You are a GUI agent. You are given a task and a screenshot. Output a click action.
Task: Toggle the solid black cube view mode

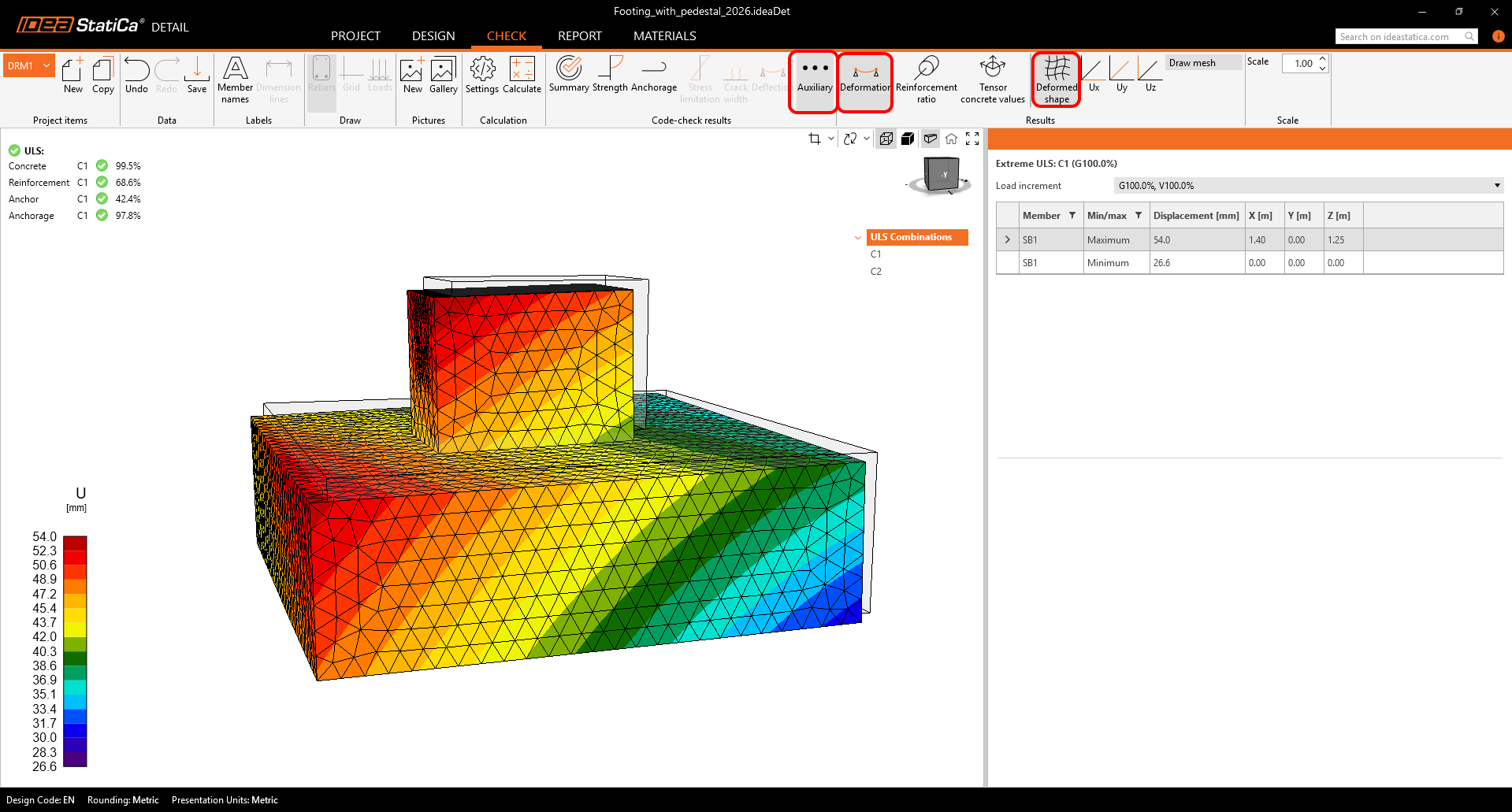908,139
